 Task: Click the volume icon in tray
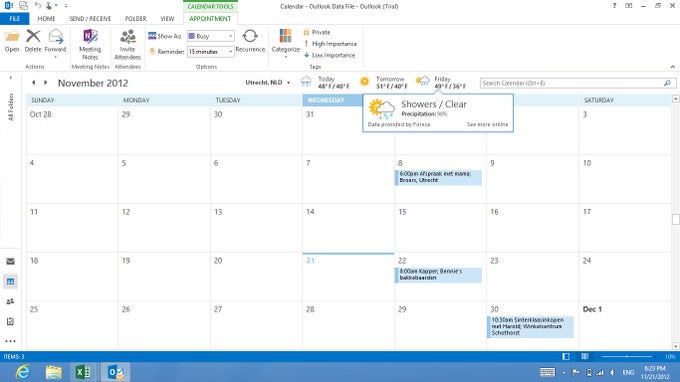[x=612, y=372]
